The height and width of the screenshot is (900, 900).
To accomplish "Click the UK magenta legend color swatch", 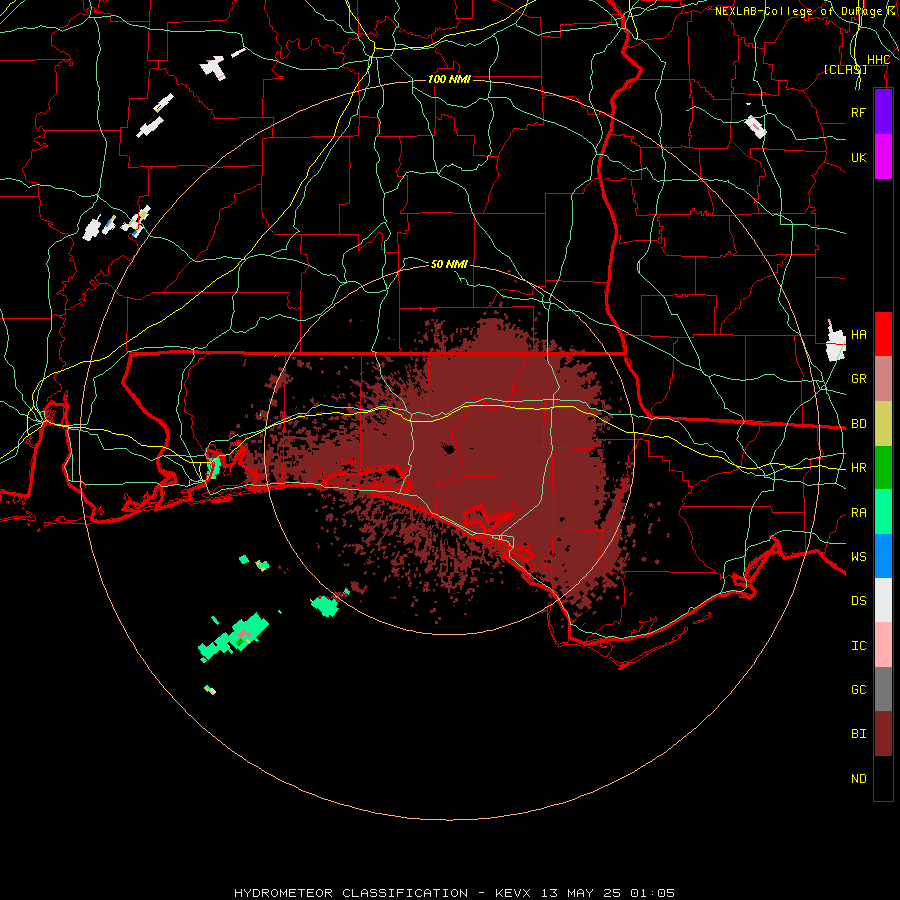I will [883, 156].
